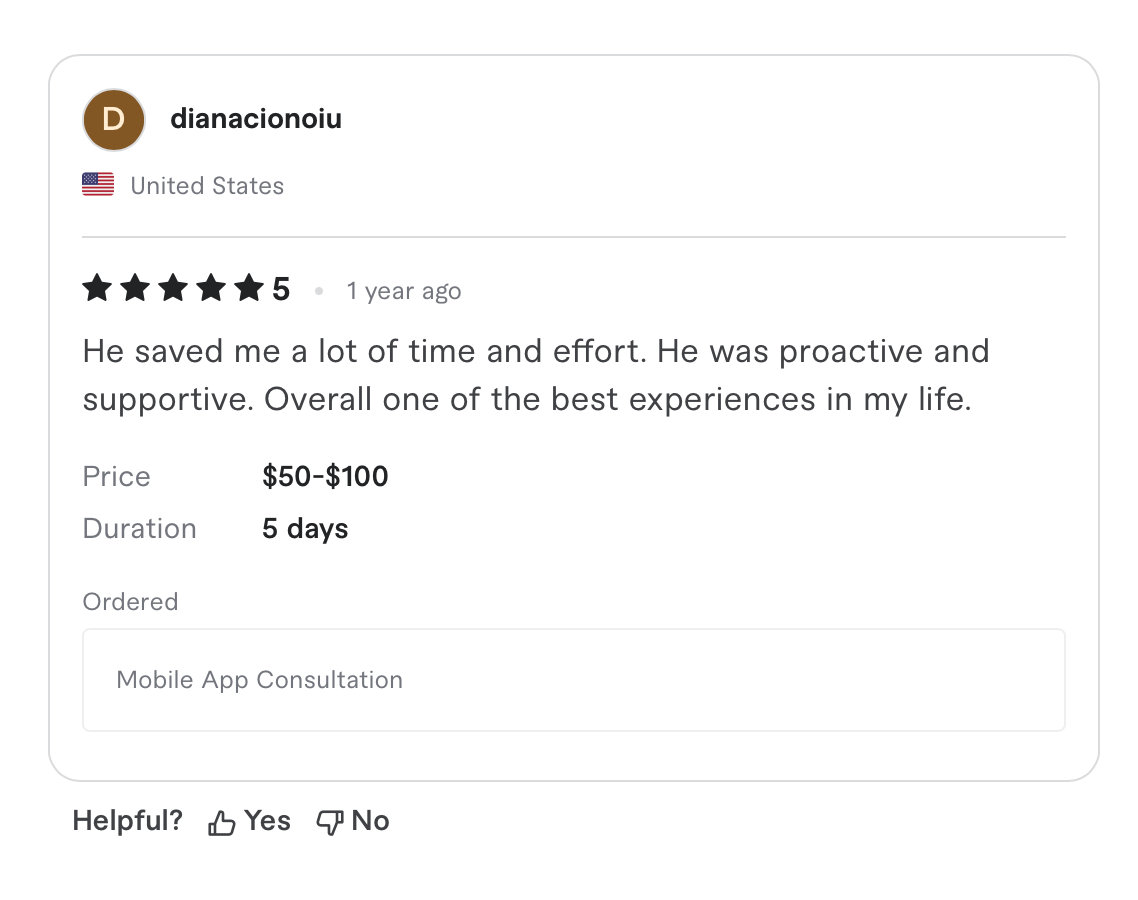This screenshot has height=900, width=1138.
Task: Click the fifth rating star
Action: click(x=248, y=288)
